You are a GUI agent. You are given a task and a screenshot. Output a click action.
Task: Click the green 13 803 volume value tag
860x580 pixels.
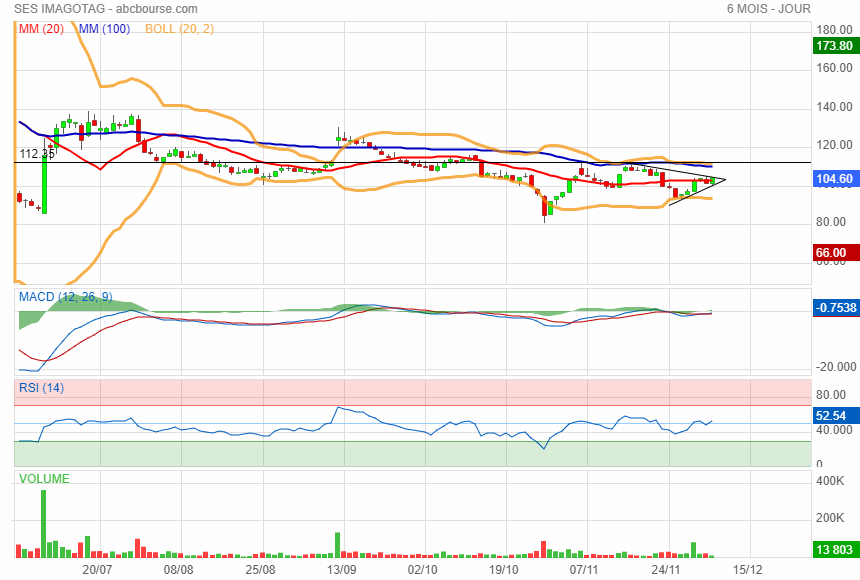click(834, 549)
